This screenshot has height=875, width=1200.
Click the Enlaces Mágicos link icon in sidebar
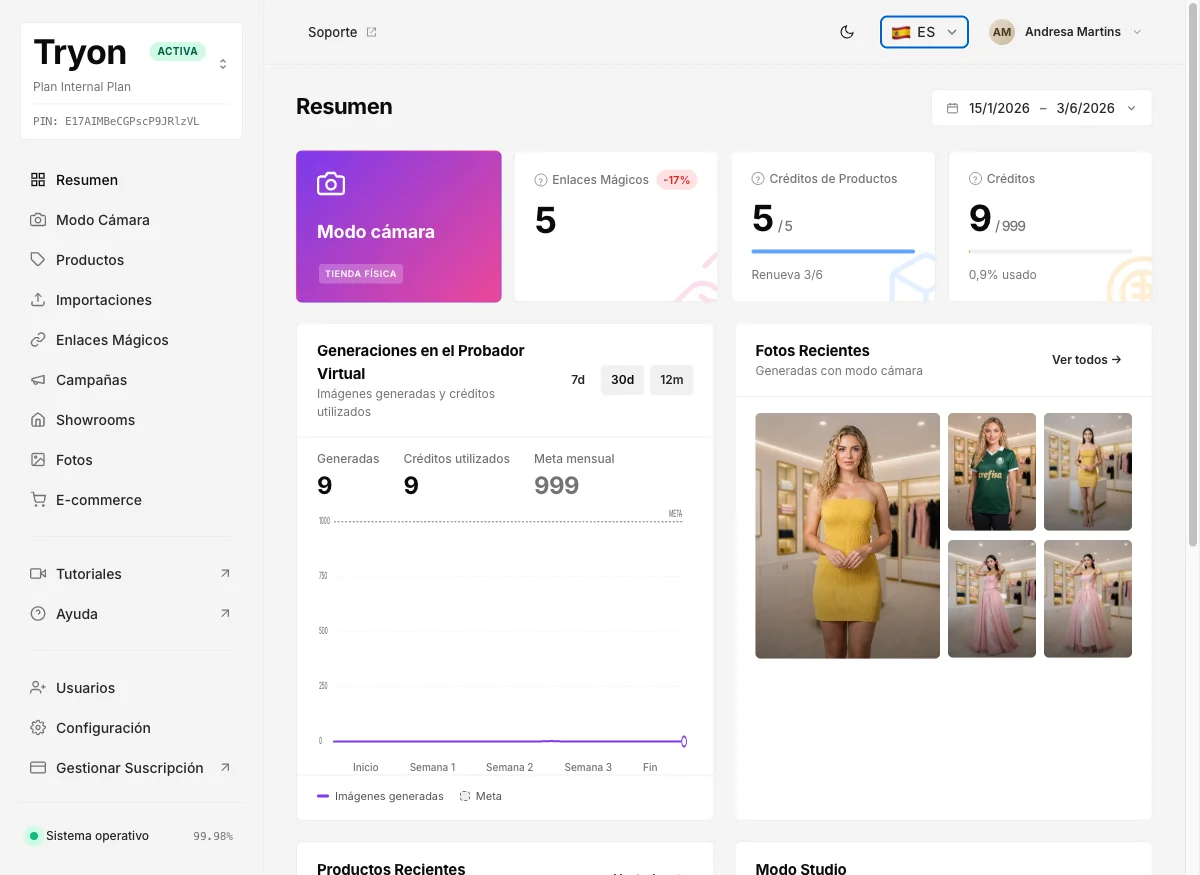[38, 340]
